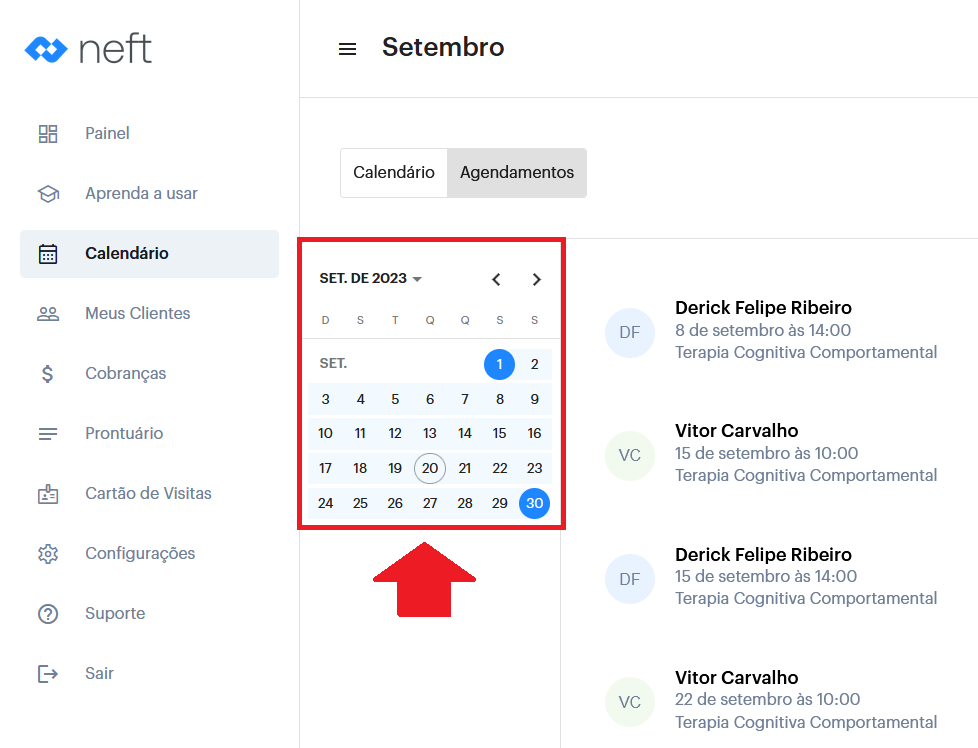Select day 20 in the mini calendar
The image size is (978, 748).
point(430,468)
